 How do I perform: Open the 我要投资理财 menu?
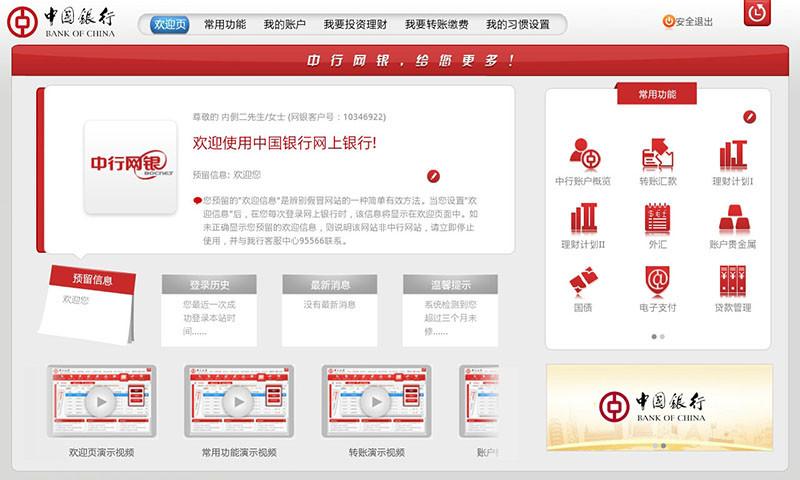(355, 24)
